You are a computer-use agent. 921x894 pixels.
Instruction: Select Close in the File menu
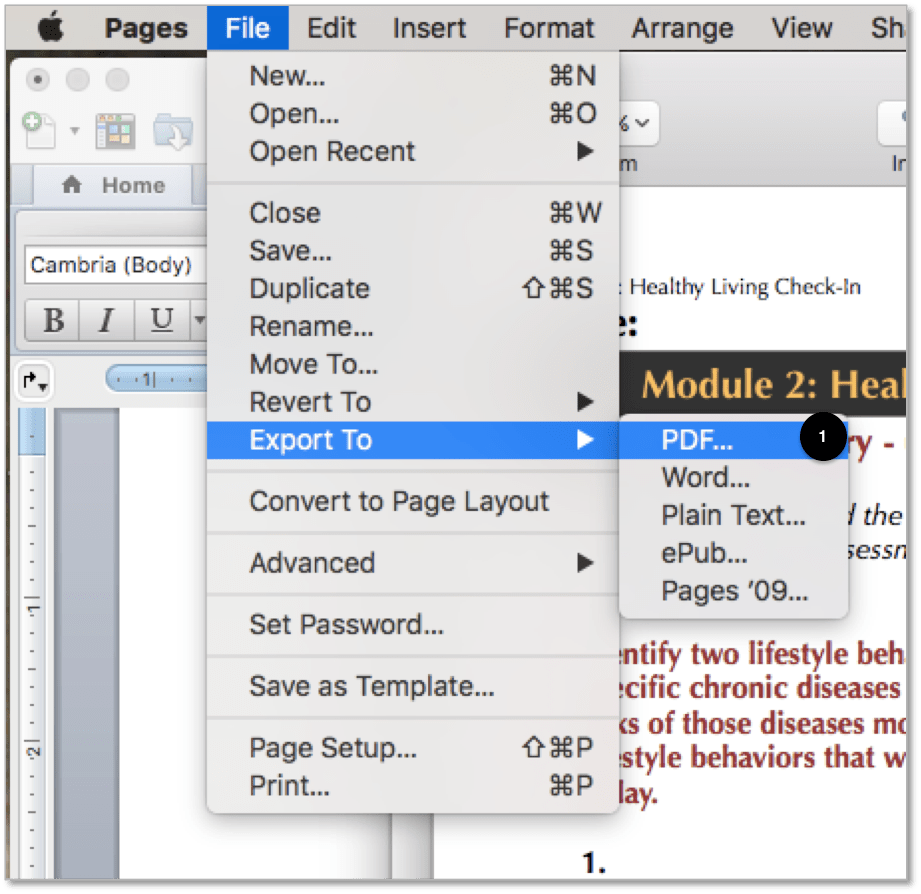(x=413, y=213)
